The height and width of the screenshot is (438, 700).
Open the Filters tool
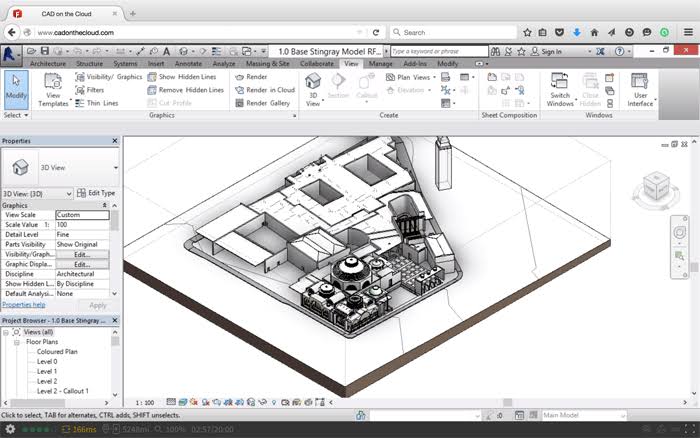[x=90, y=90]
